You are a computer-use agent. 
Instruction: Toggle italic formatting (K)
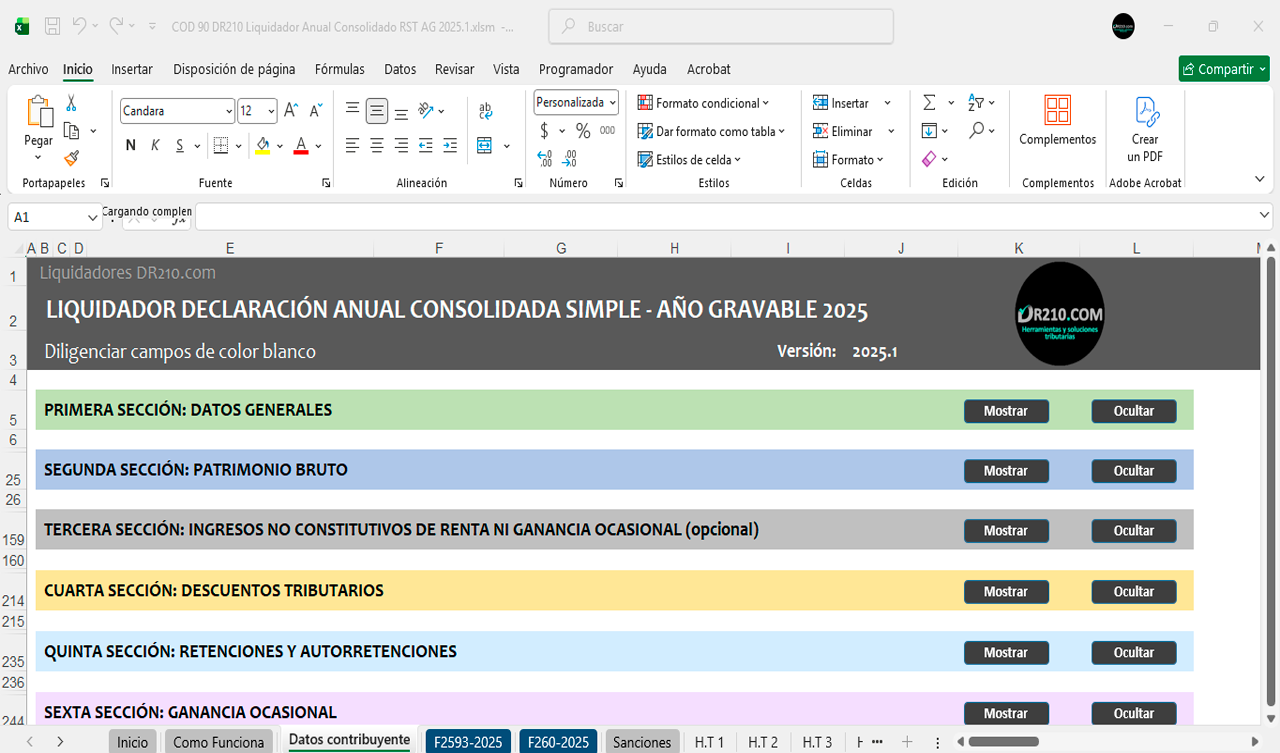pos(155,146)
